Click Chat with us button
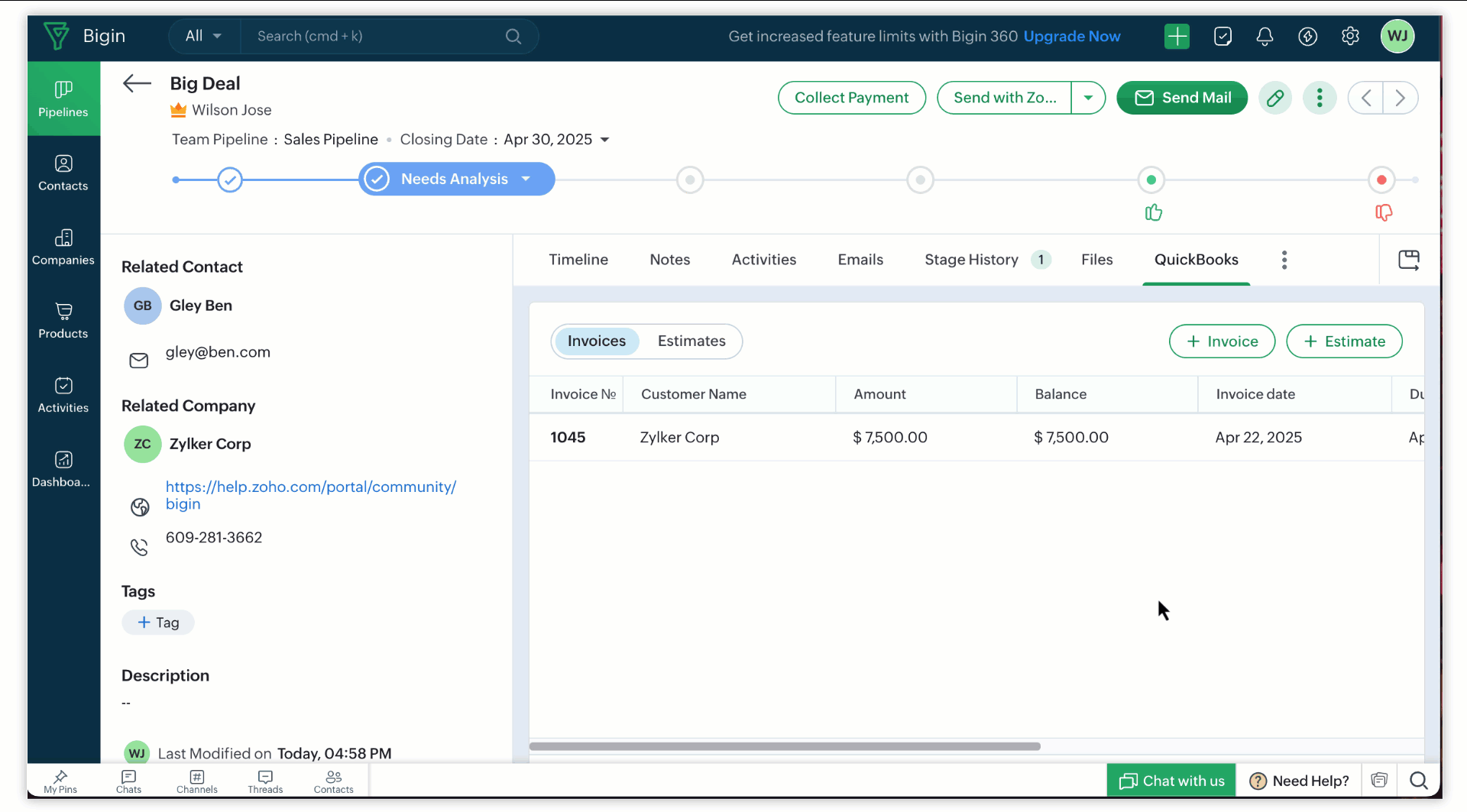This screenshot has height=812, width=1467. coord(1171,781)
